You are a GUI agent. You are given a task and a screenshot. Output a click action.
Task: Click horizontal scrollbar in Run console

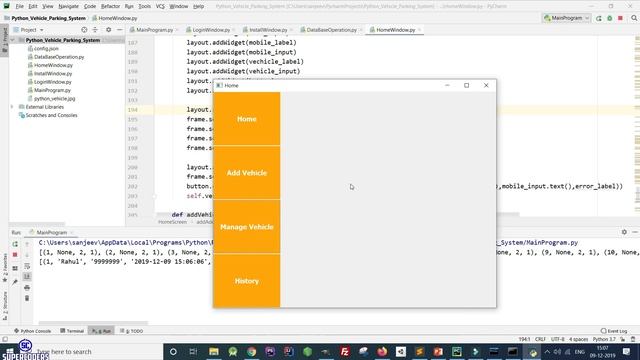[93, 323]
